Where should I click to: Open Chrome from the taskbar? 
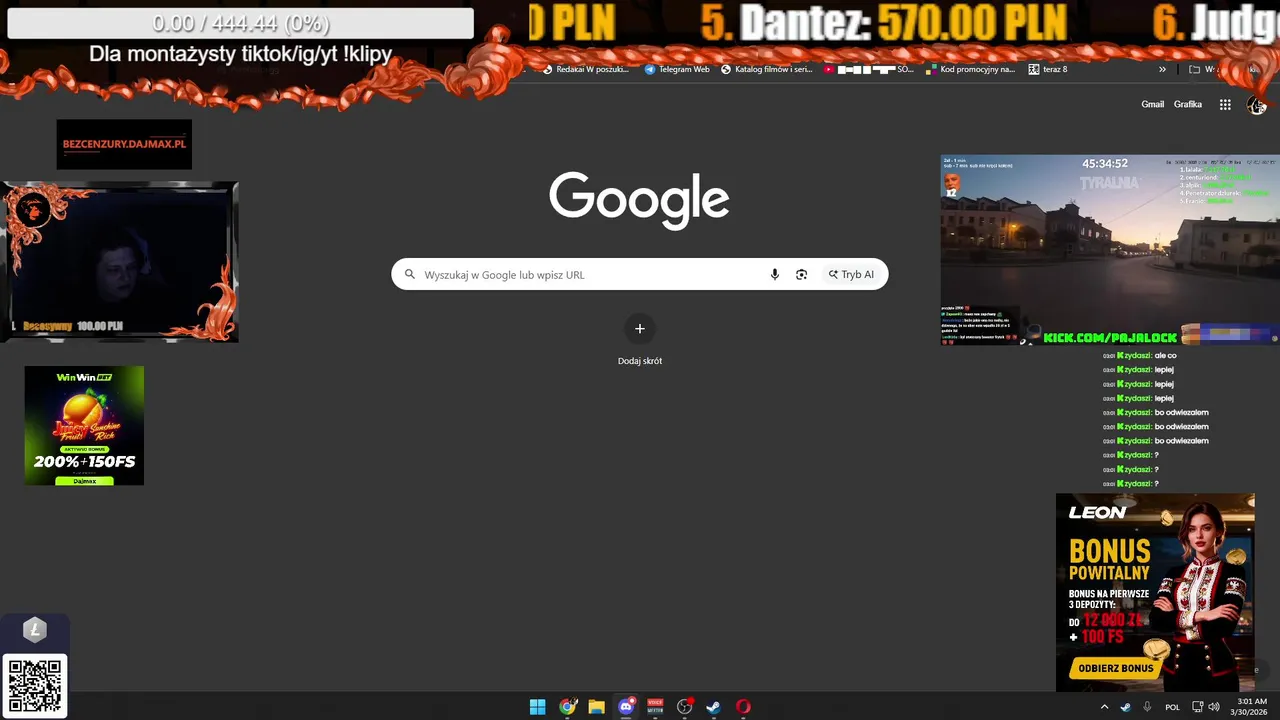click(x=567, y=707)
